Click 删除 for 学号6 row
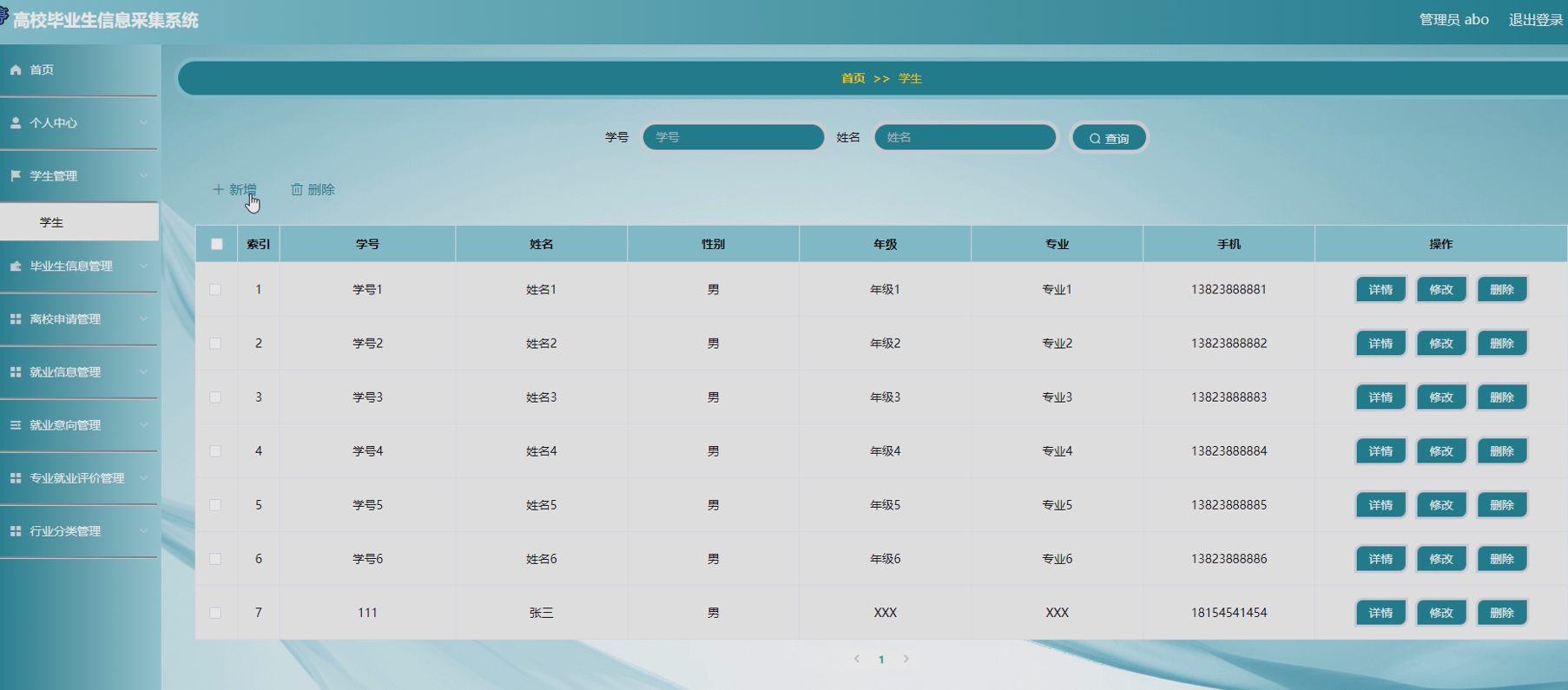This screenshot has height=690, width=1568. point(1502,558)
